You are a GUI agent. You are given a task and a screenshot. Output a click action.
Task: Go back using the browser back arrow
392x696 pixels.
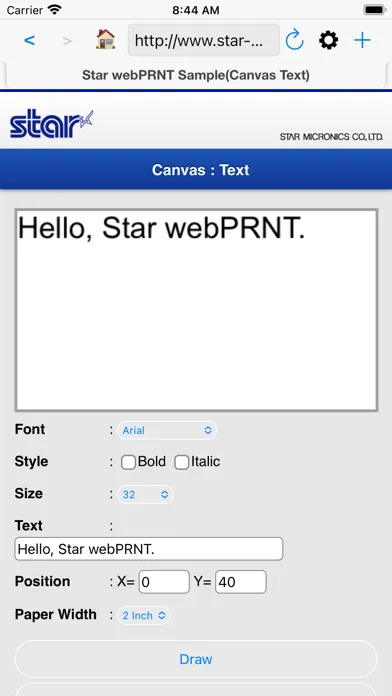tap(29, 41)
